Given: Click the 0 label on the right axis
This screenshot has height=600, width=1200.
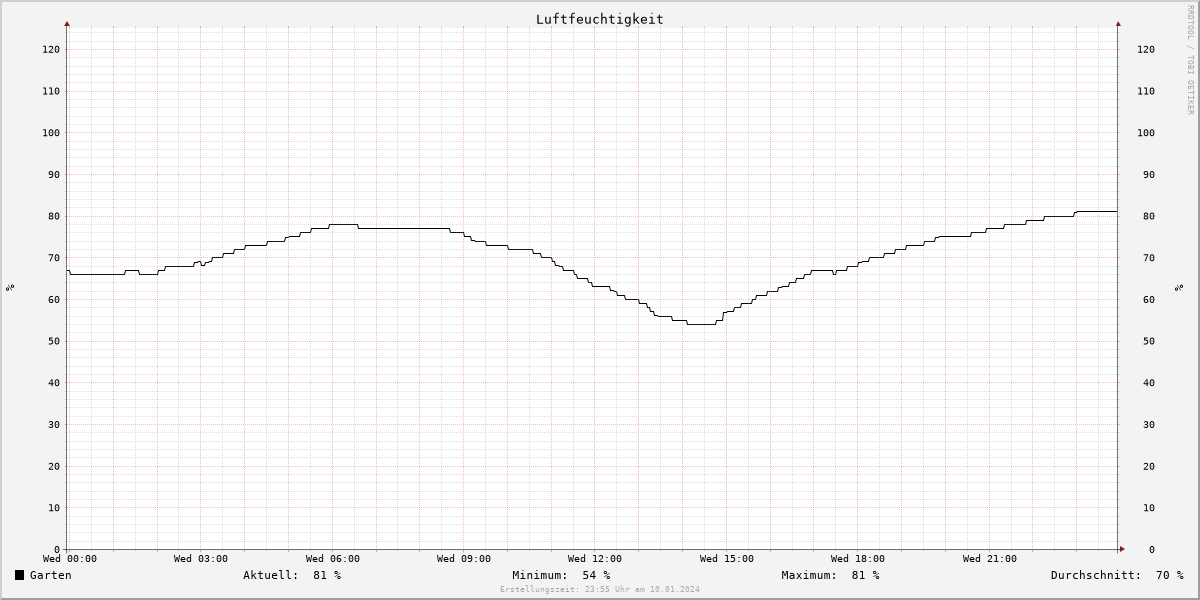Looking at the screenshot, I should point(1152,550).
